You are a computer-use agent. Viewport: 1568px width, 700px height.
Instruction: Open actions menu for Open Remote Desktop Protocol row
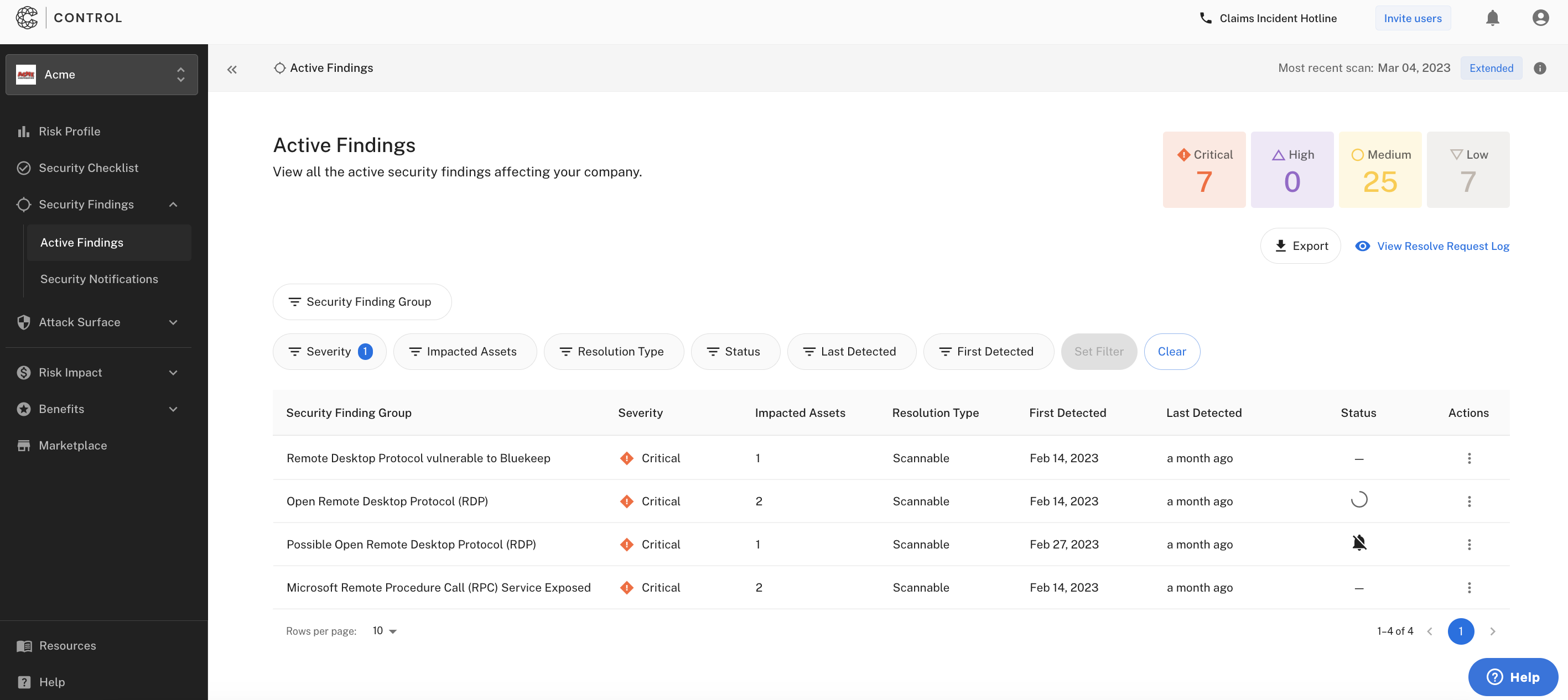(1469, 501)
